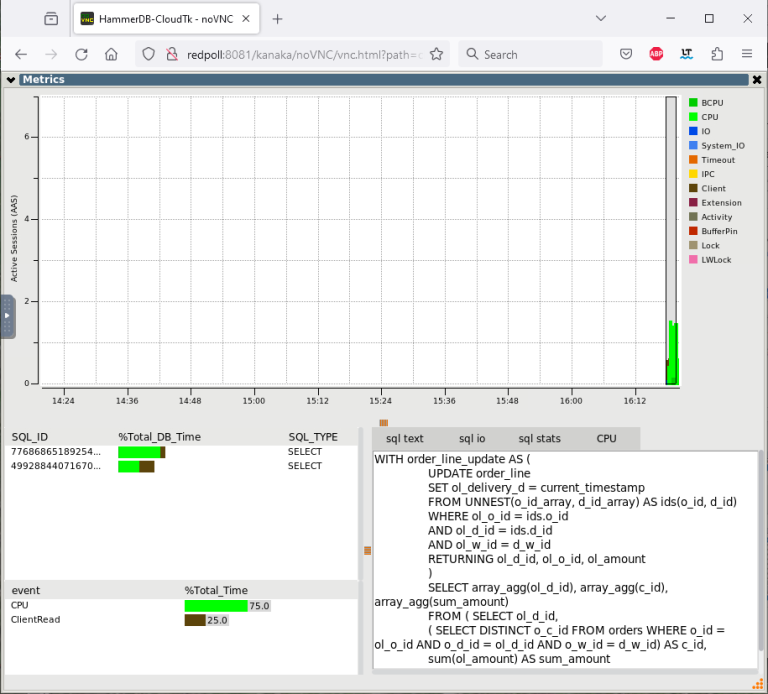The height and width of the screenshot is (694, 768).
Task: Click the back navigation arrow
Action: click(x=21, y=54)
